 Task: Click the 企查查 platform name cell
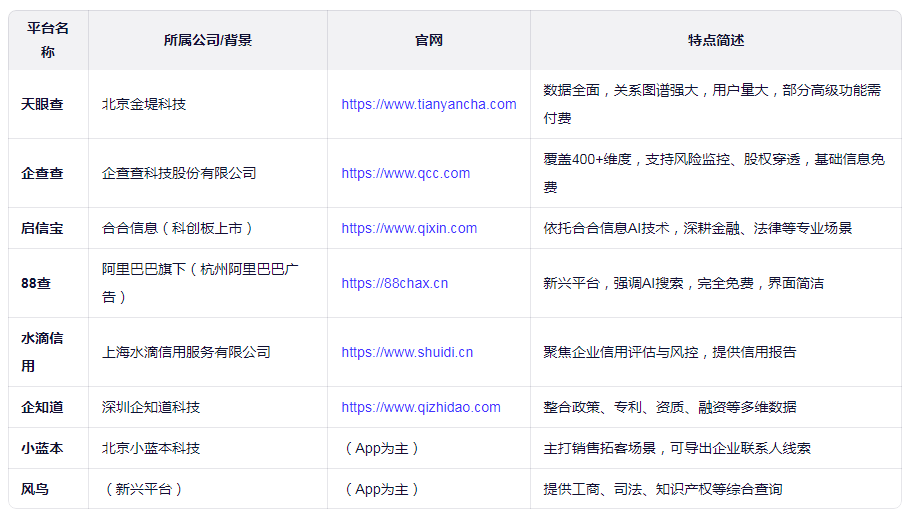(x=42, y=173)
